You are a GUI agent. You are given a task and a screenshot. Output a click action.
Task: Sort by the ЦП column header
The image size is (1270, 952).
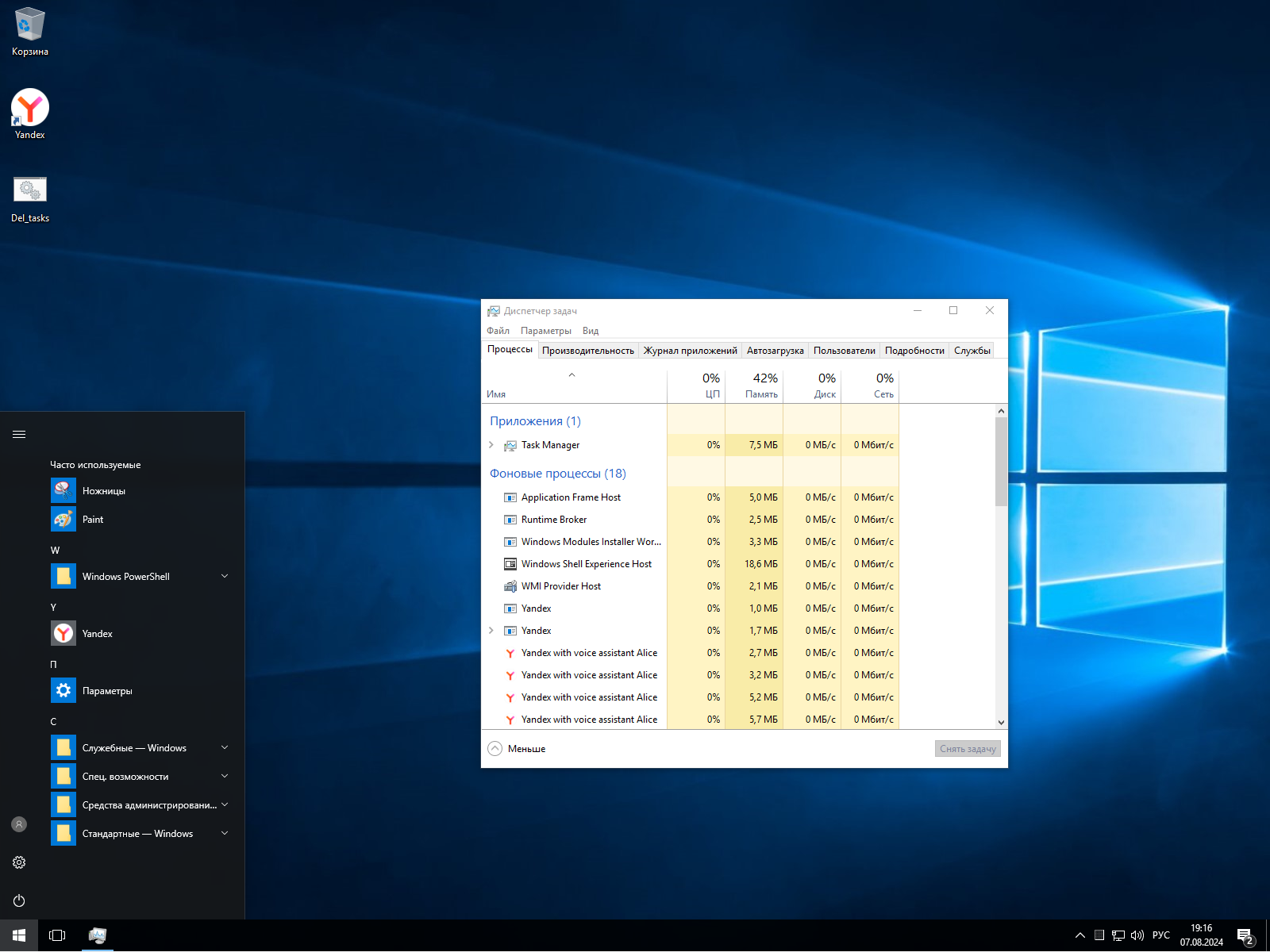coord(696,386)
